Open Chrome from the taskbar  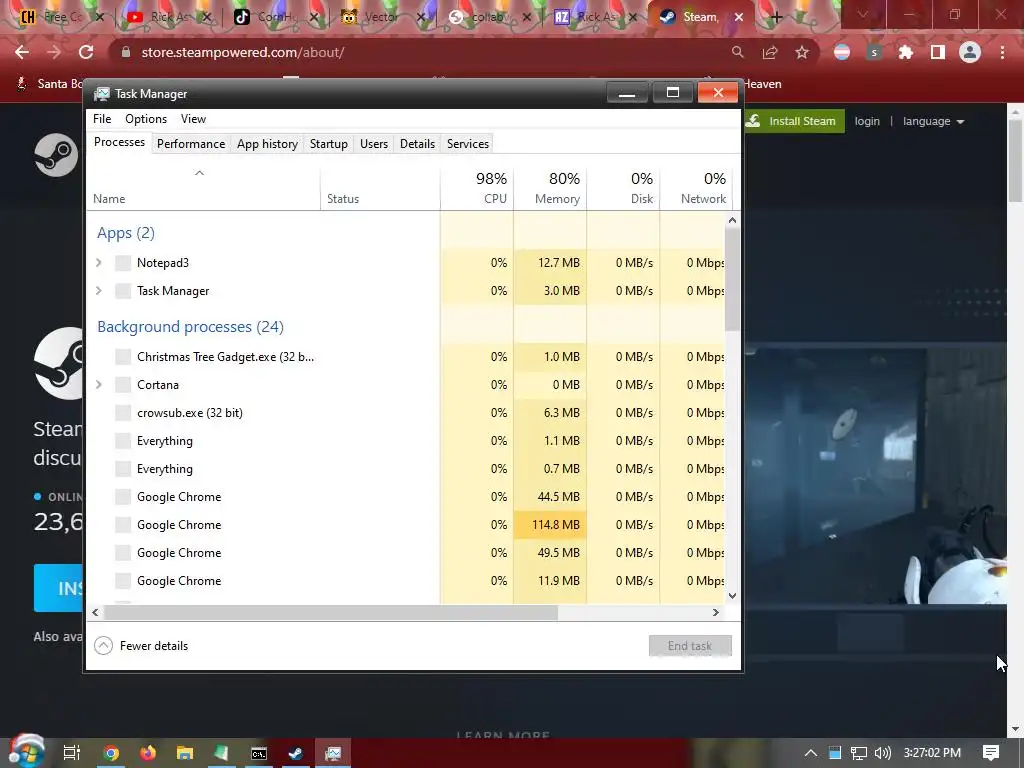tap(111, 753)
